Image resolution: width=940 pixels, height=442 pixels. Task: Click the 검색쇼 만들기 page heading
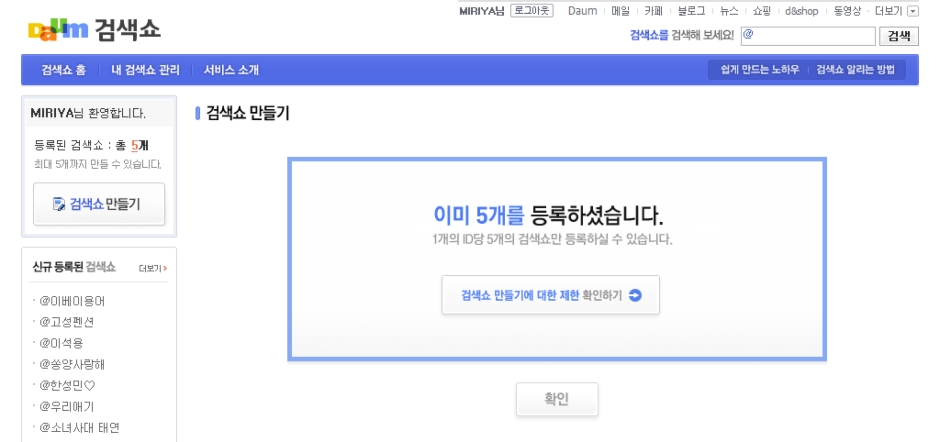[248, 113]
